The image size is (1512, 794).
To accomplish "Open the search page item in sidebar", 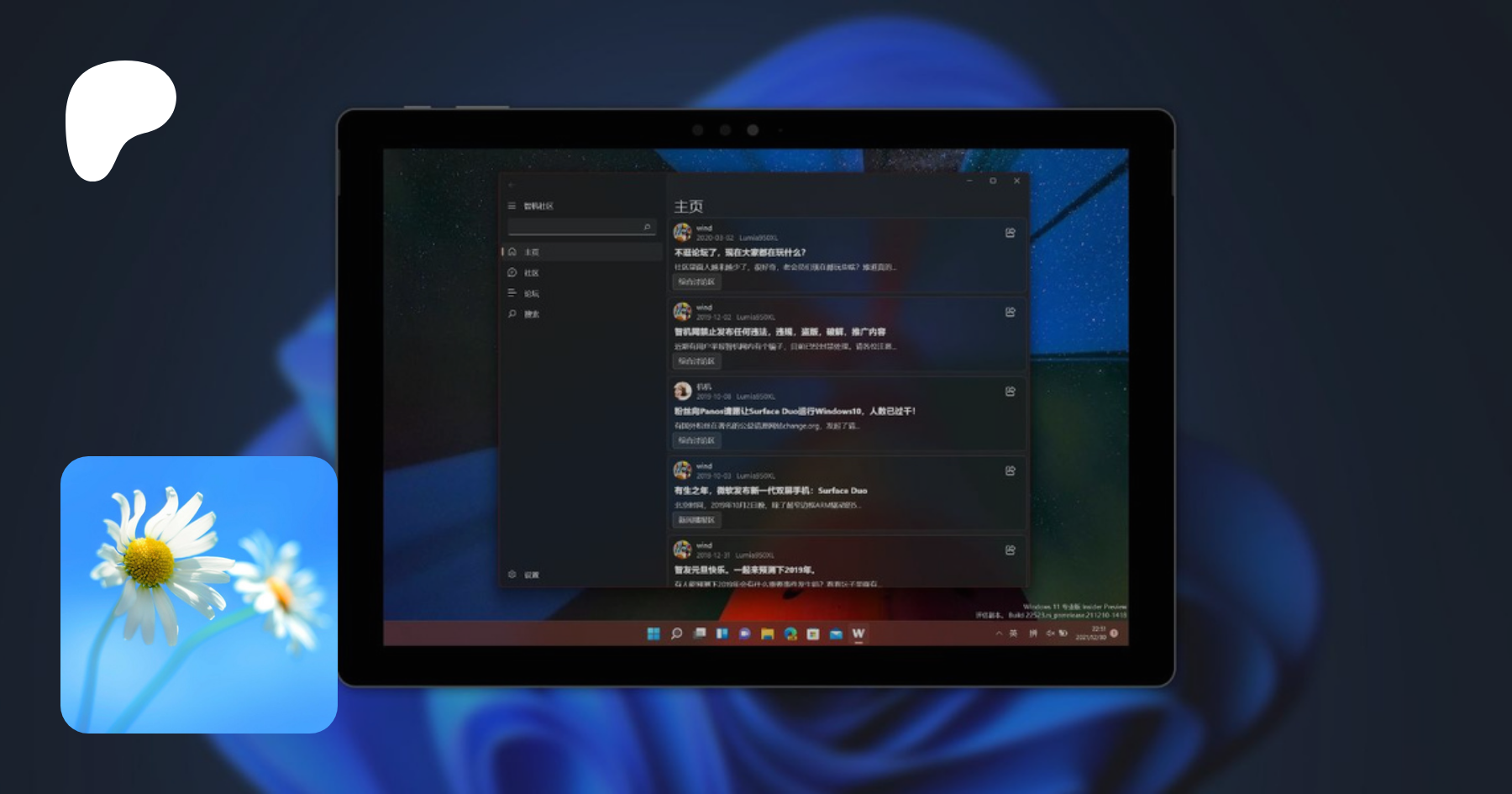I will (532, 314).
